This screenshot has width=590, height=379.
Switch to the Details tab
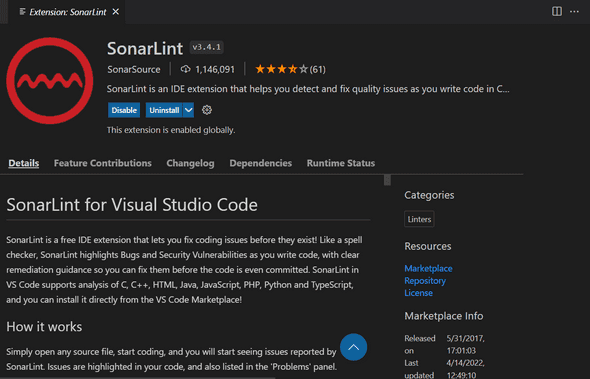(x=24, y=163)
